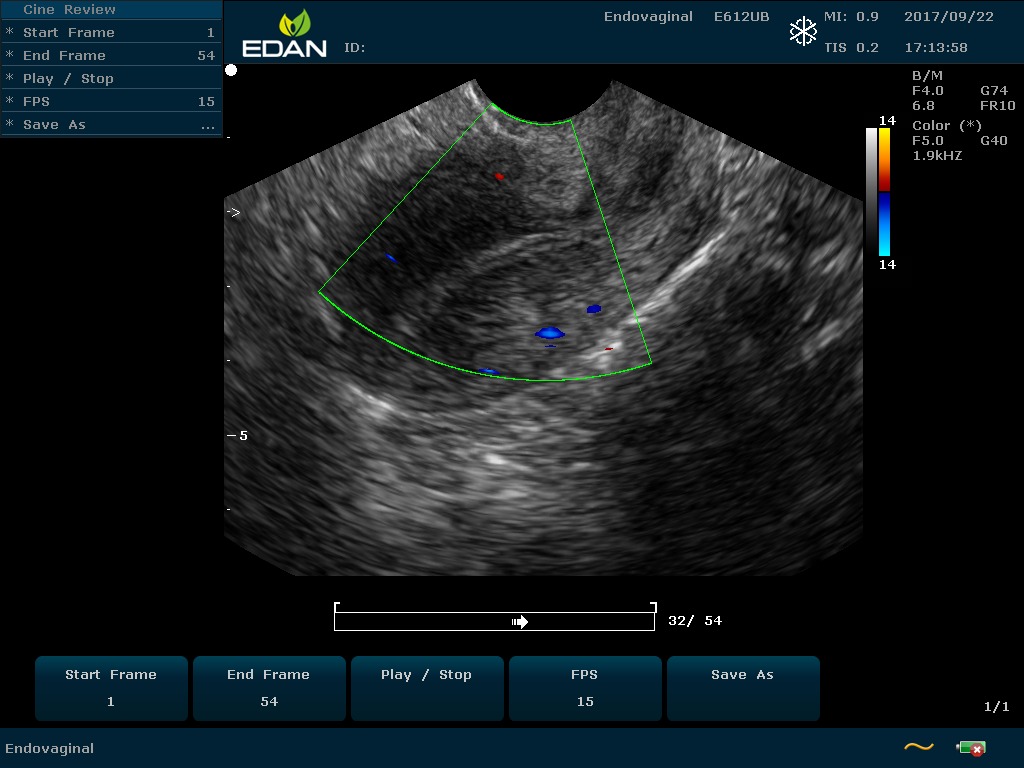
Task: Click the focus position arrow marker
Action: pos(233,213)
